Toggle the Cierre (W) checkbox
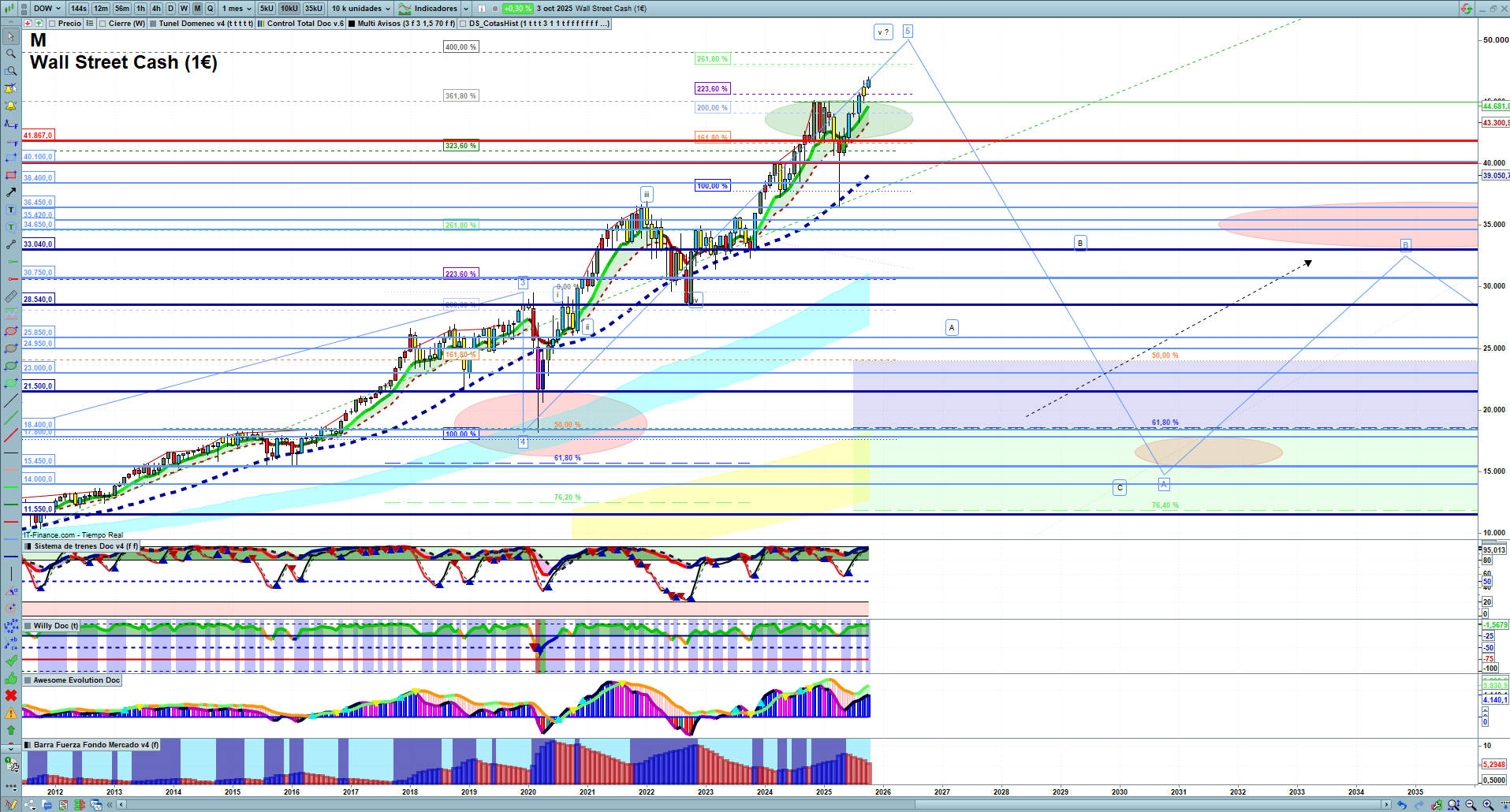Screen dimensions: 1510x812 (x=103, y=24)
